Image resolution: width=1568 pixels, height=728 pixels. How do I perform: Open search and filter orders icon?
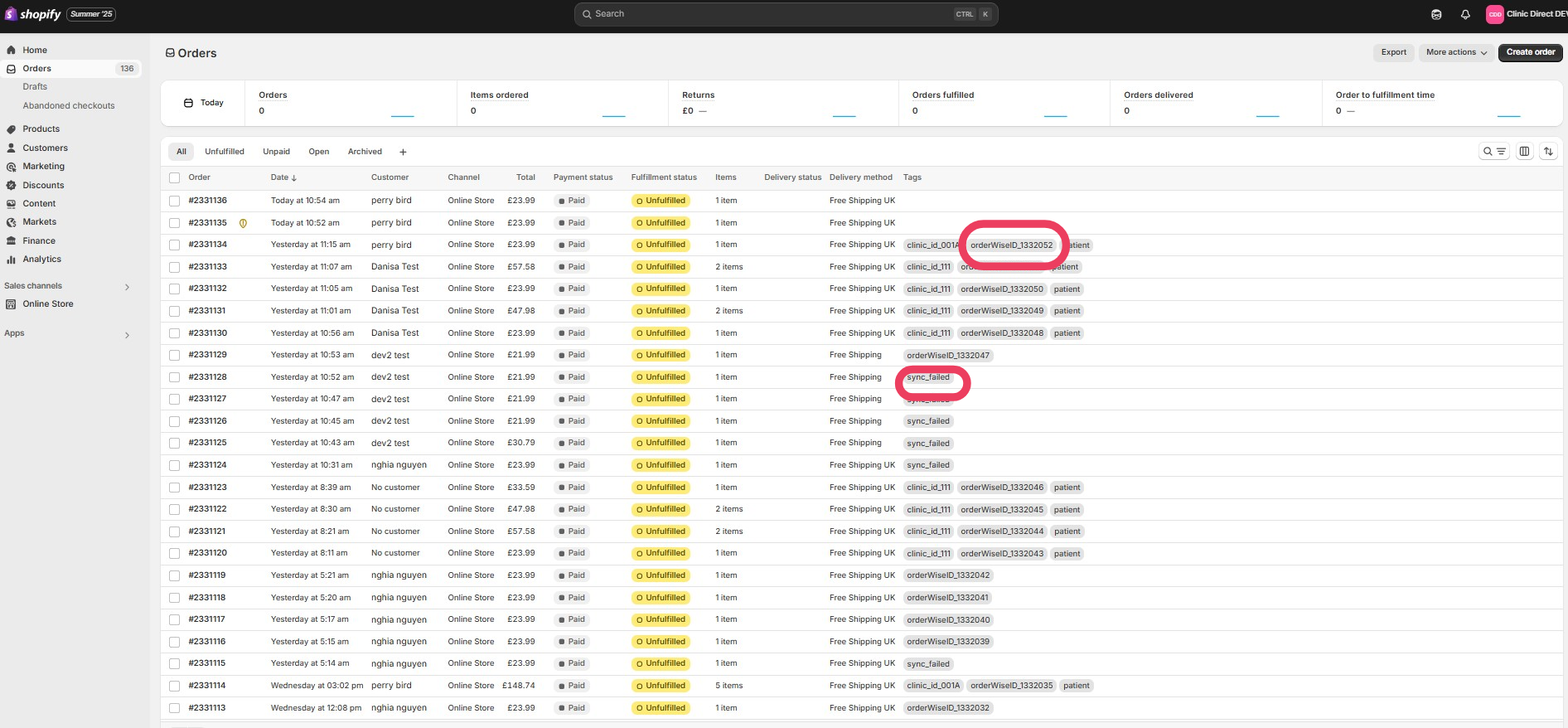pos(1494,151)
